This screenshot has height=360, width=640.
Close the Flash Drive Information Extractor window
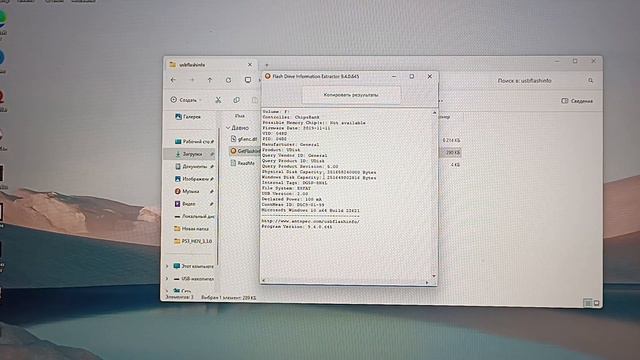[x=429, y=76]
